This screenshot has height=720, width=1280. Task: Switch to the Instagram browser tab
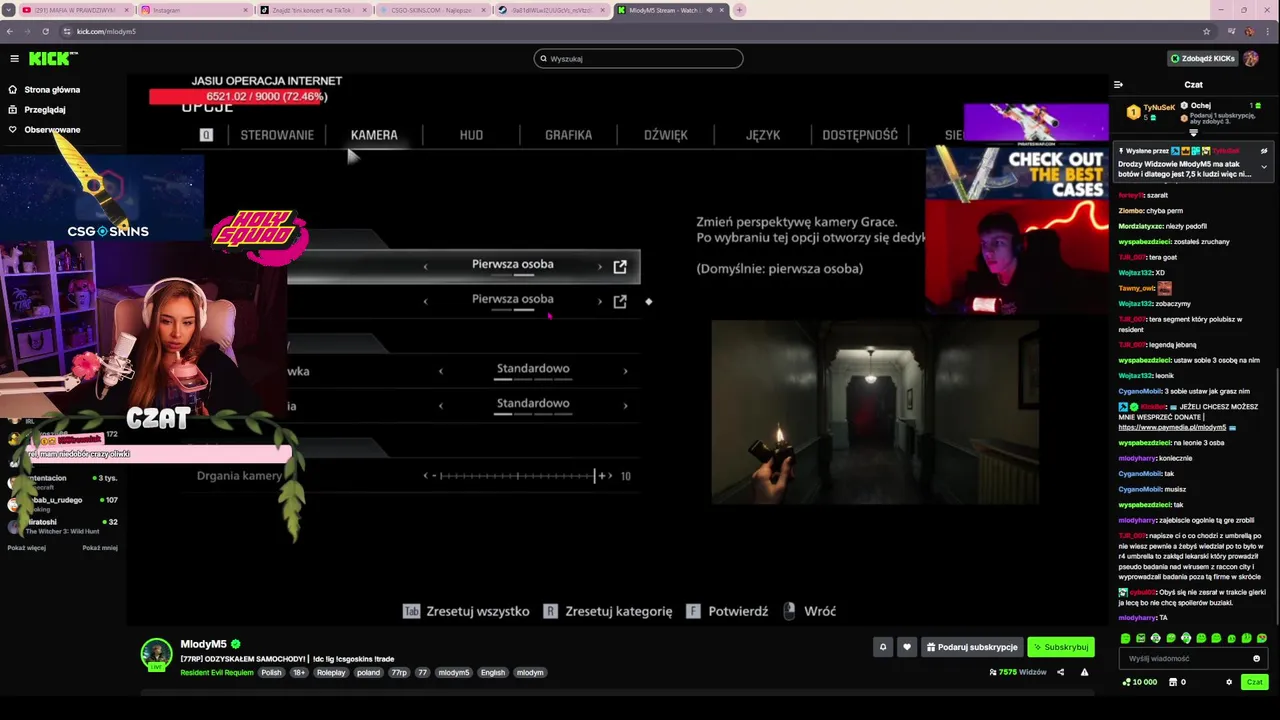click(195, 10)
